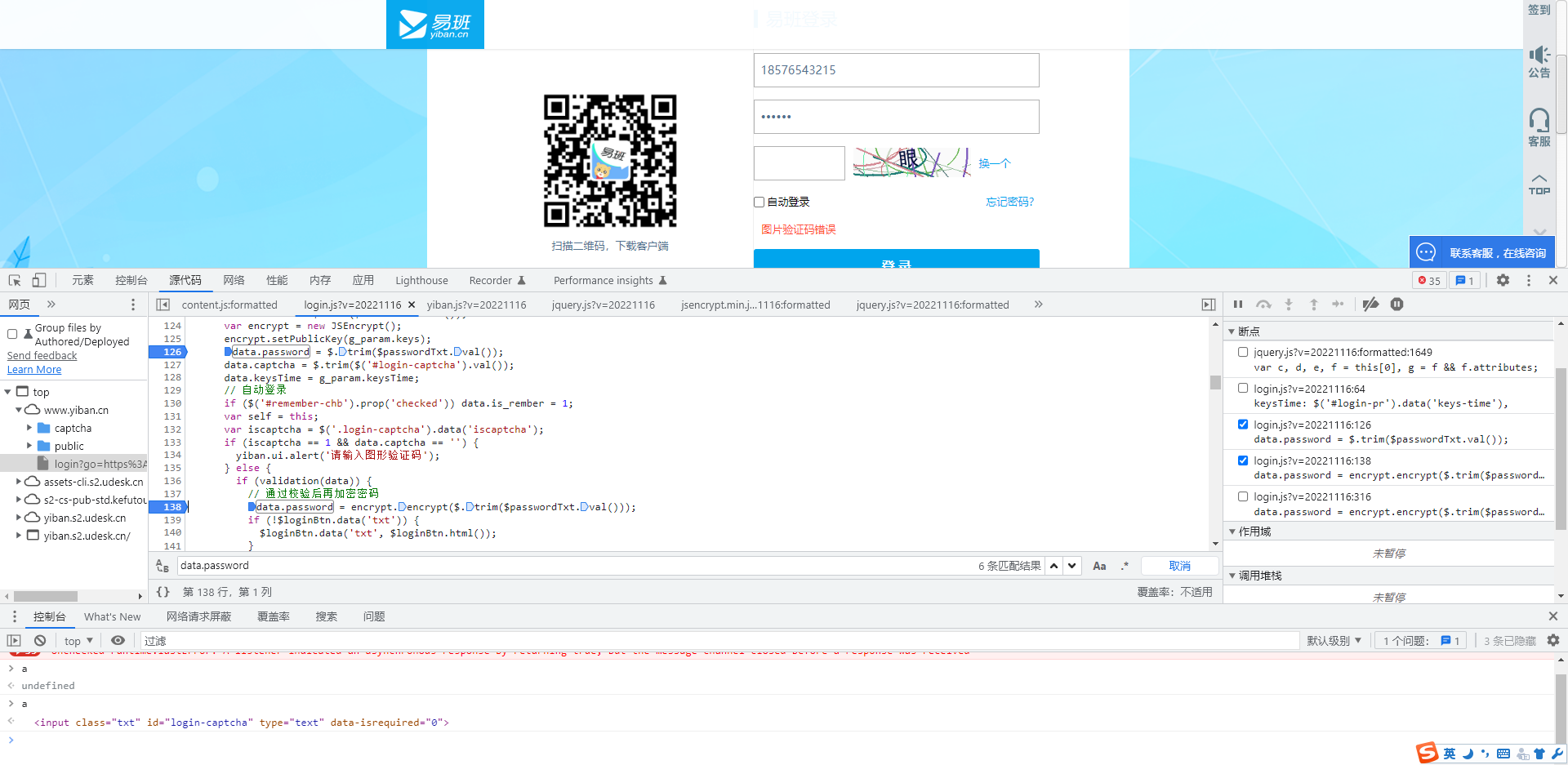Switch to 元素 Elements tab
Image resolution: width=1568 pixels, height=765 pixels.
coord(82,280)
